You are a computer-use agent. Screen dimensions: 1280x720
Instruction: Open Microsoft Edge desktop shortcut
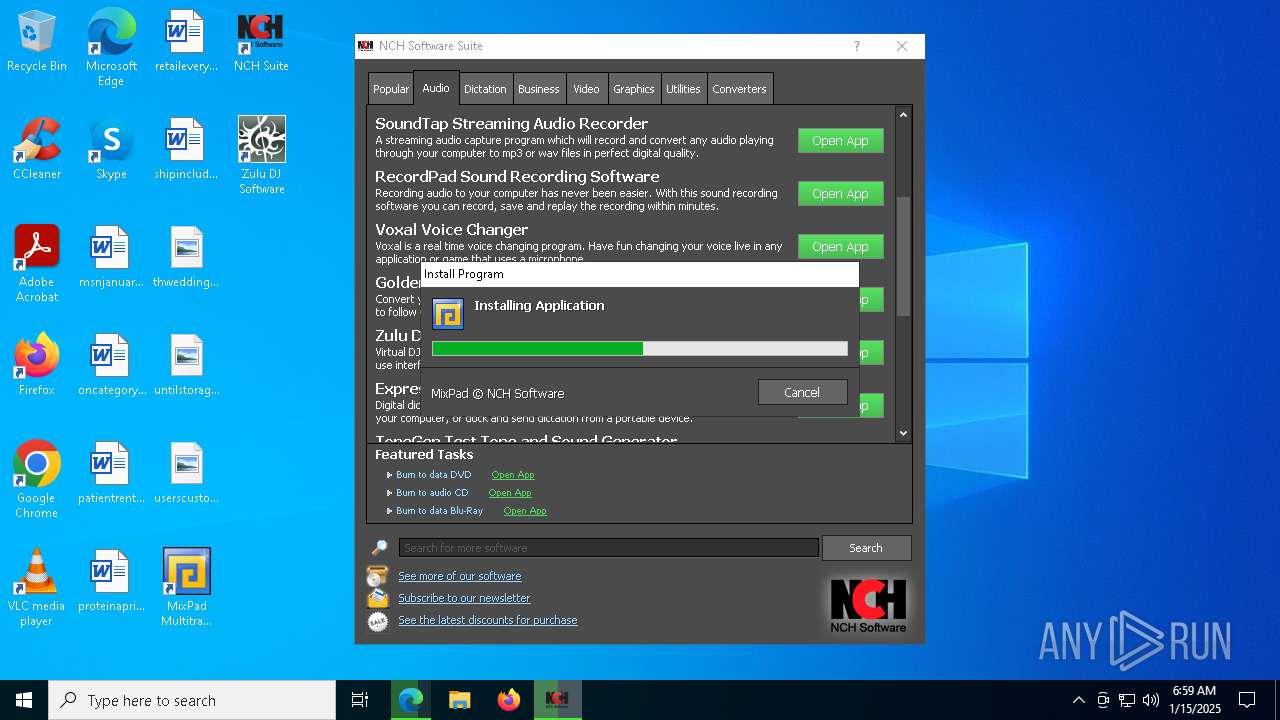tap(111, 48)
